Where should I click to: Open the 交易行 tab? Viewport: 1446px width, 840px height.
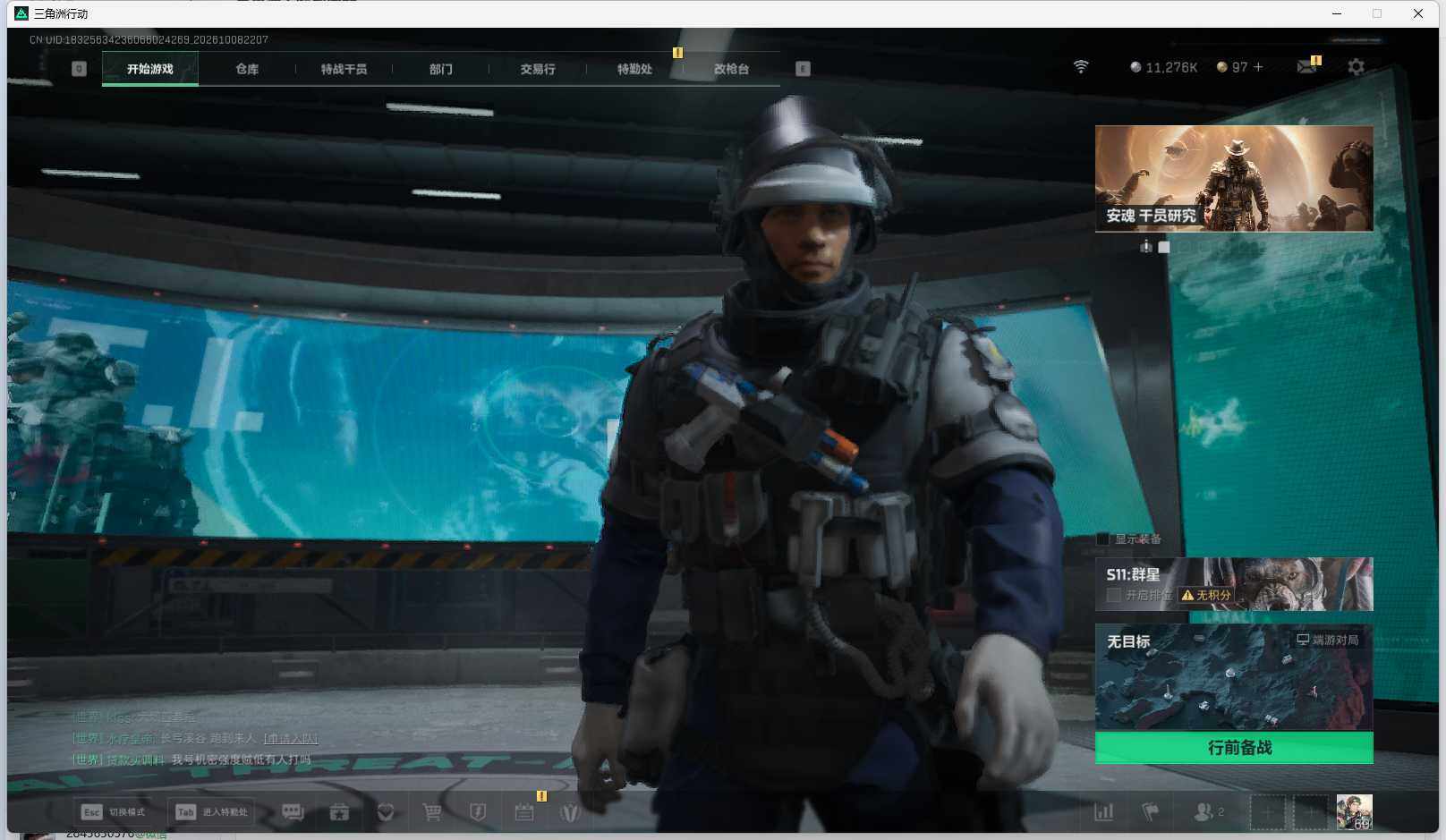tap(538, 69)
